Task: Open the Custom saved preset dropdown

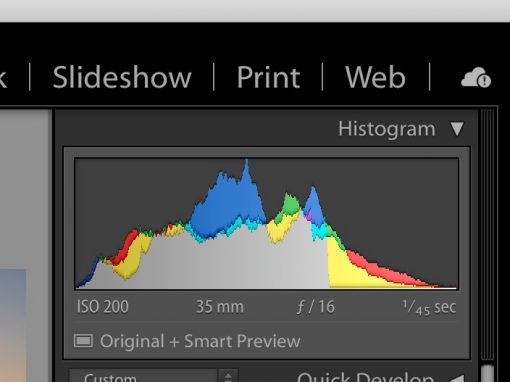Action: [143, 376]
